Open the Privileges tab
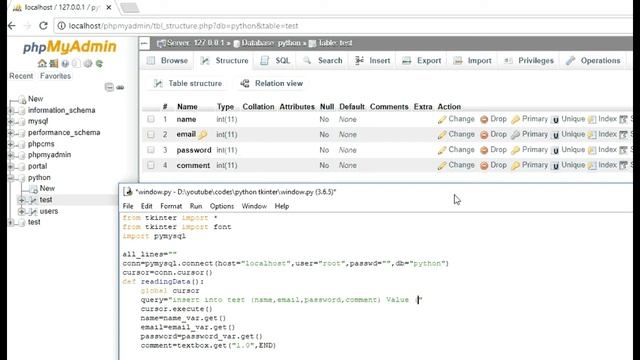This screenshot has height=360, width=640. pyautogui.click(x=529, y=61)
